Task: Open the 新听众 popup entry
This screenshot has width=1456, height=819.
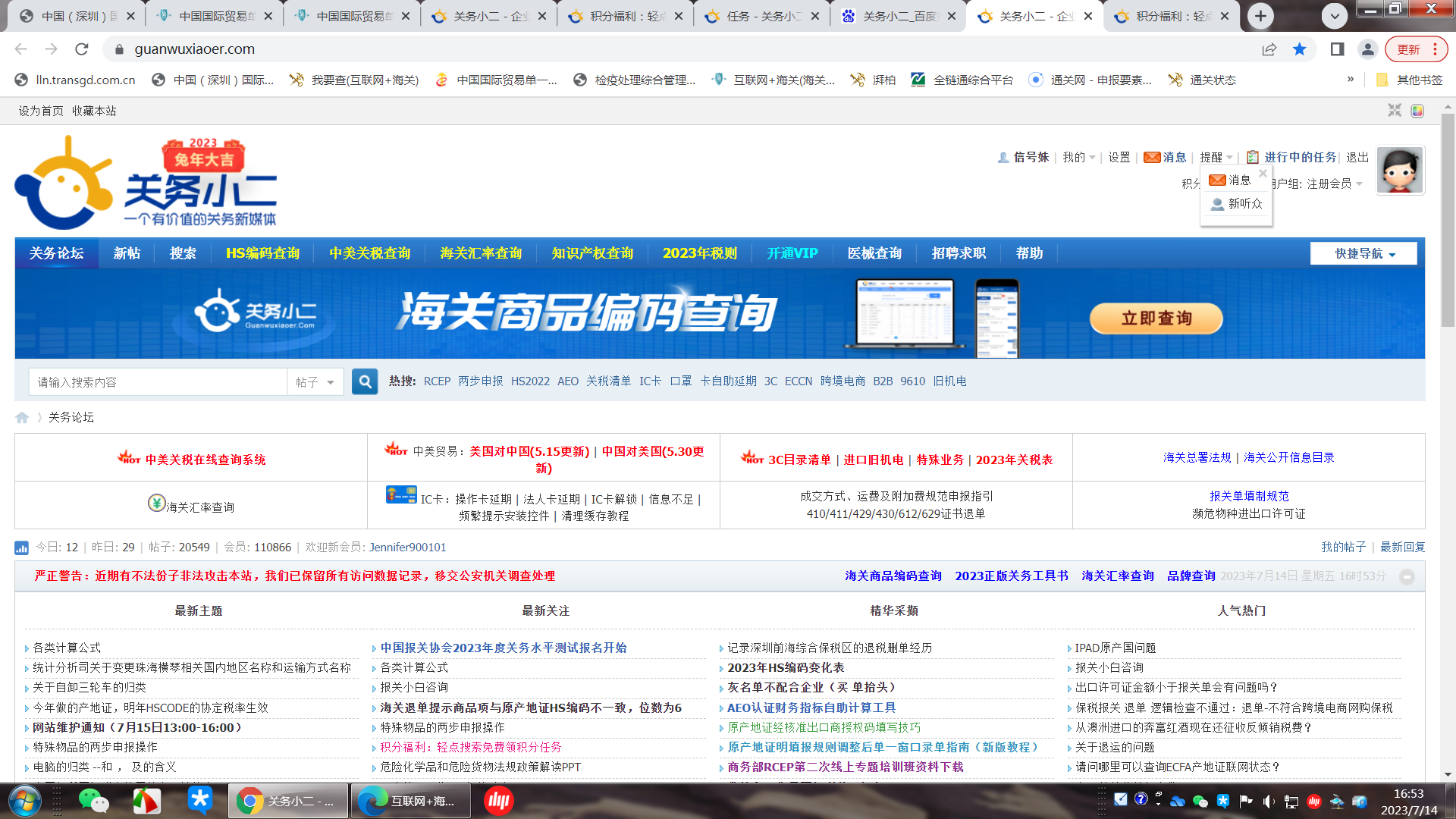Action: (x=1237, y=203)
